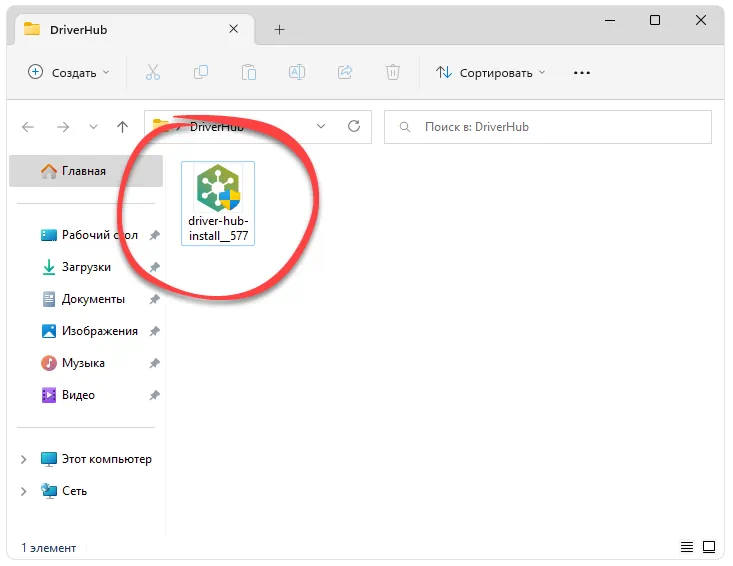
Task: Click the pin icon next to Музыка
Action: coord(154,363)
